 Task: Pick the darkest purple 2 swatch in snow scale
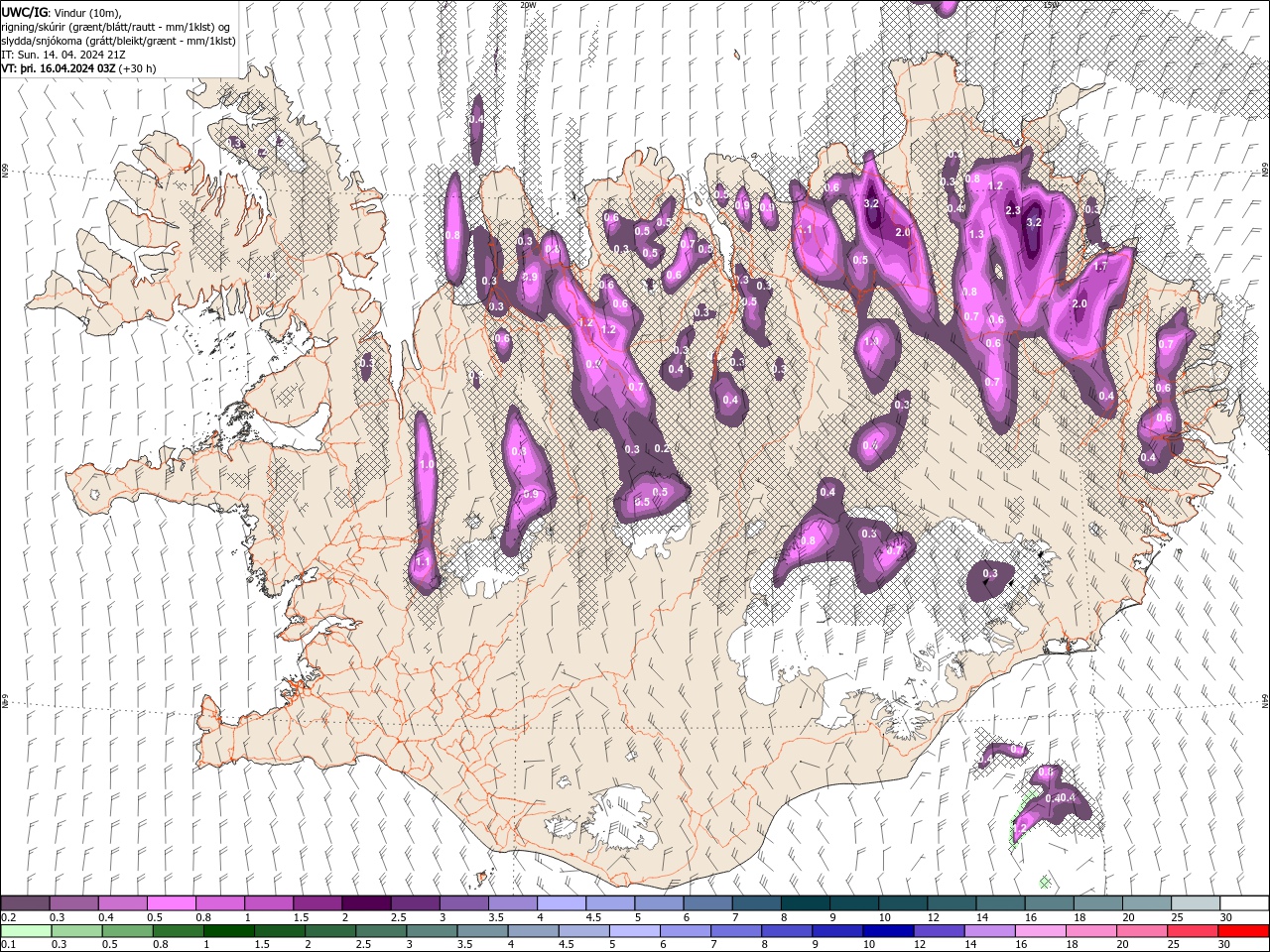click(366, 903)
